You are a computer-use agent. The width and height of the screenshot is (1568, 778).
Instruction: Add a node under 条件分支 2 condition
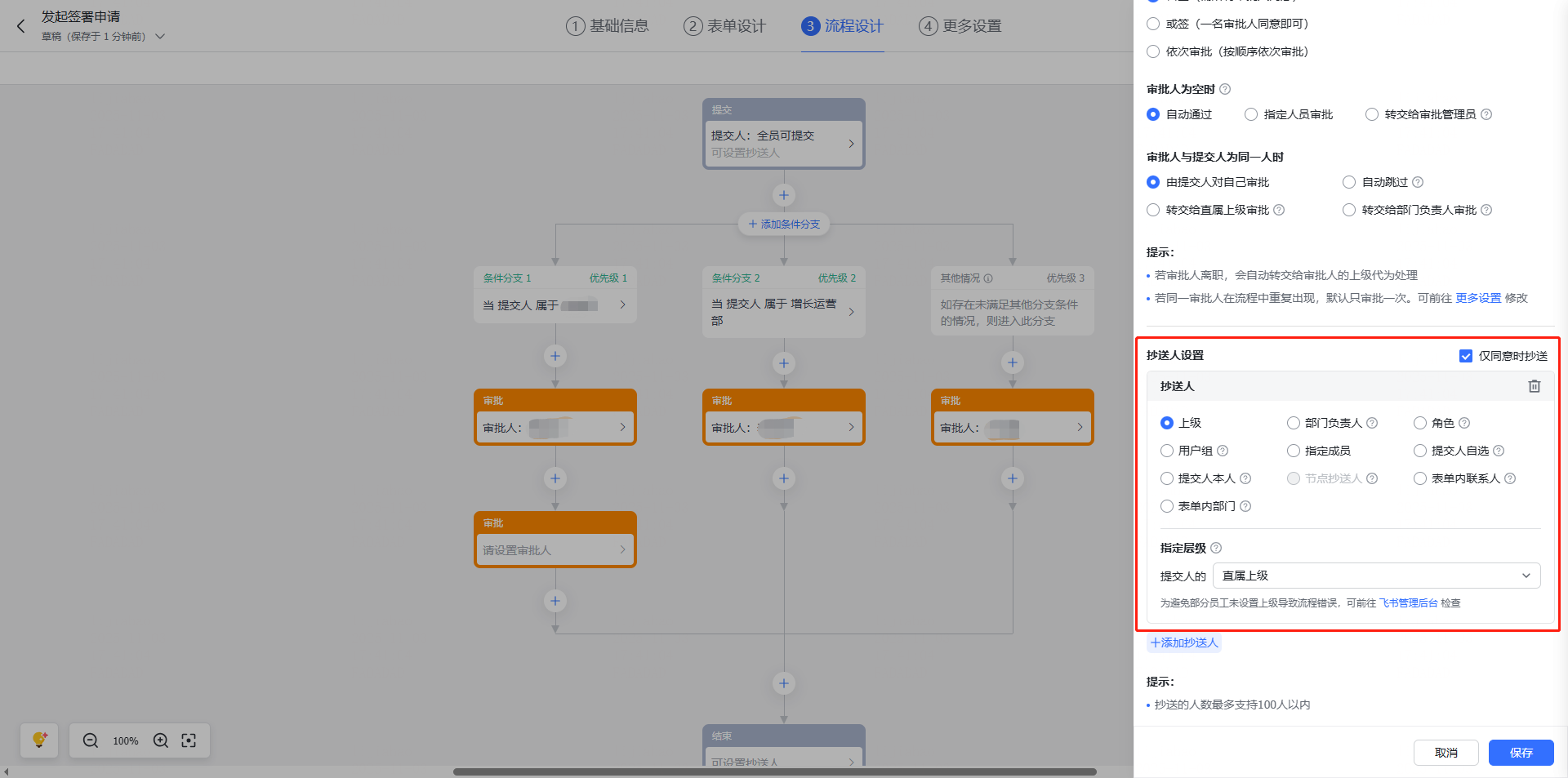[x=784, y=363]
